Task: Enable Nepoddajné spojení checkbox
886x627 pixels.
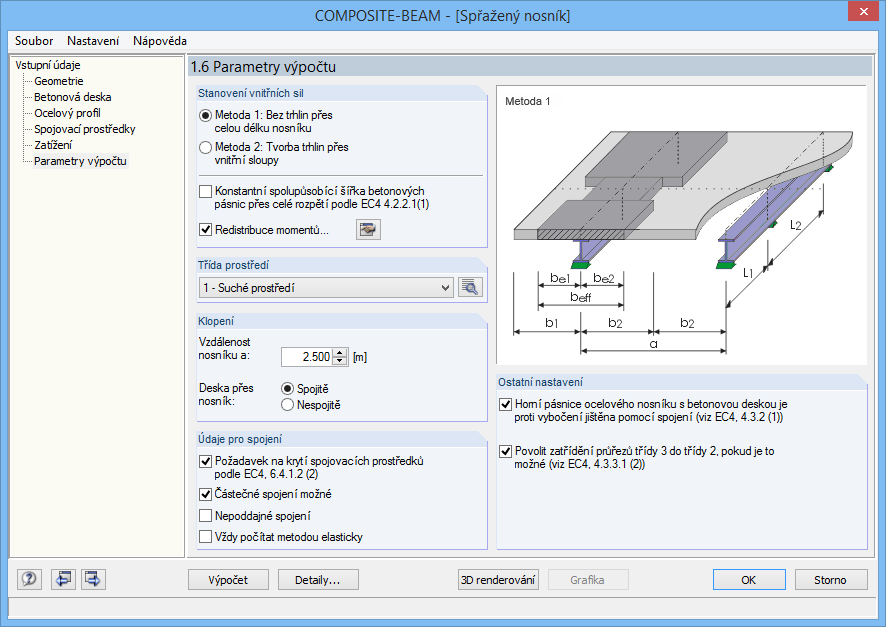Action: [205, 516]
